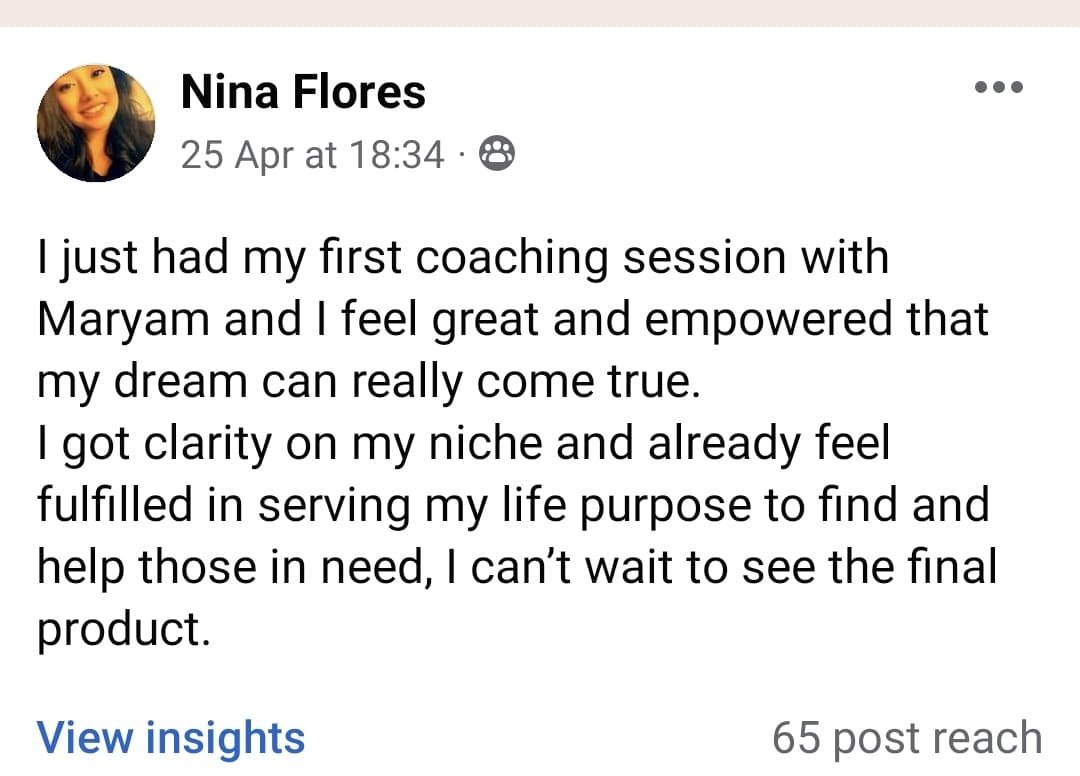
Task: Click the line starting with 'help those in need'
Action: tap(517, 569)
